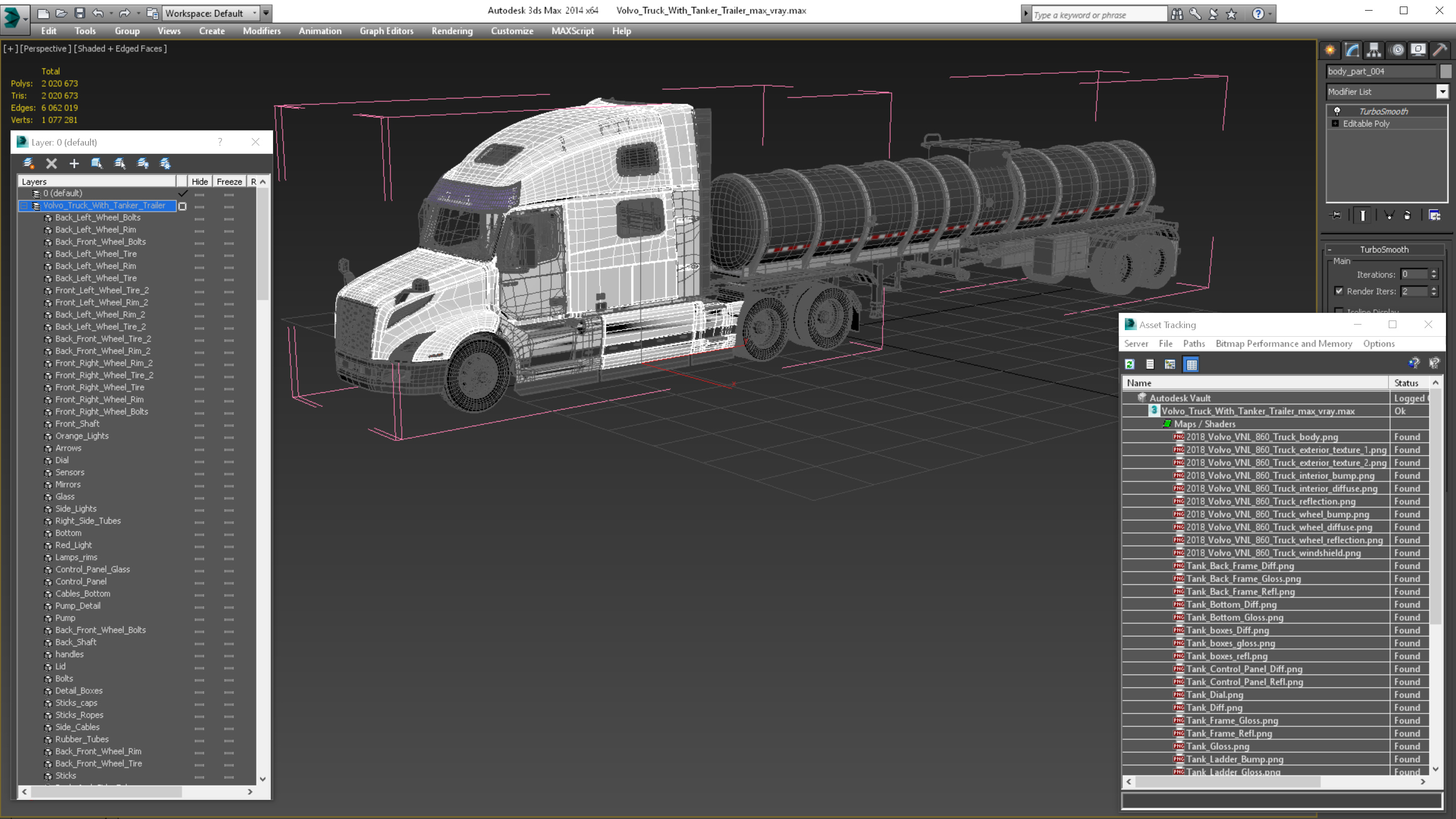Viewport: 1456px width, 819px height.
Task: Click the Redo arrow icon
Action: 124,13
